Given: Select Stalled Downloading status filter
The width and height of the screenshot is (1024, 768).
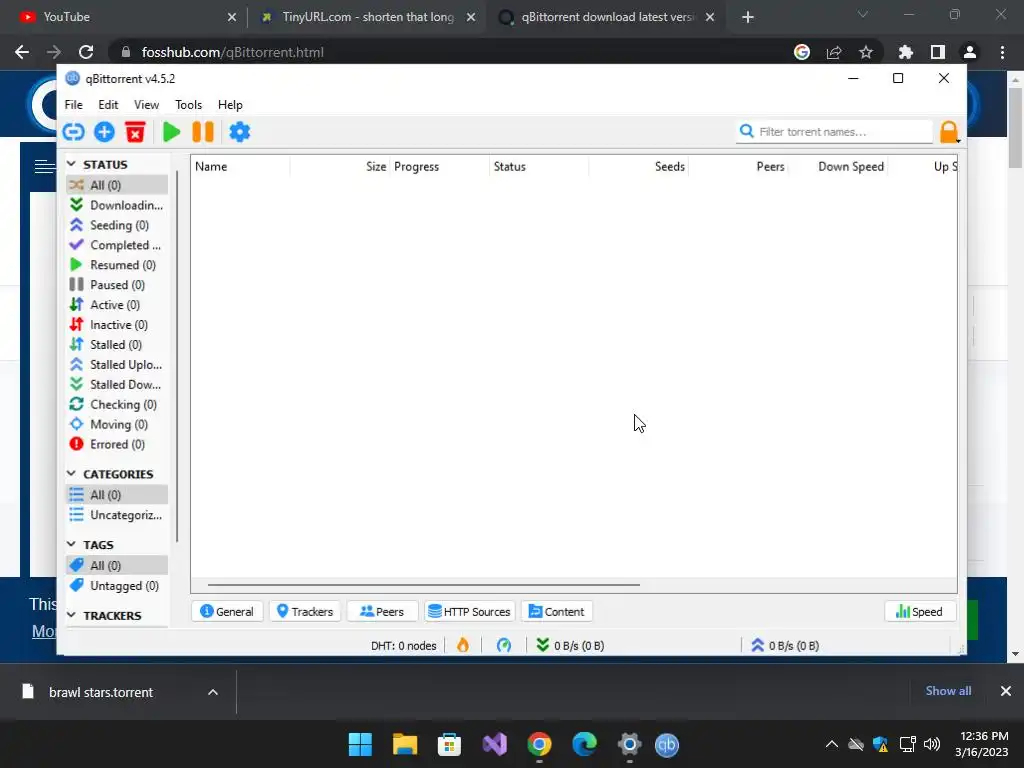Looking at the screenshot, I should pos(116,385).
